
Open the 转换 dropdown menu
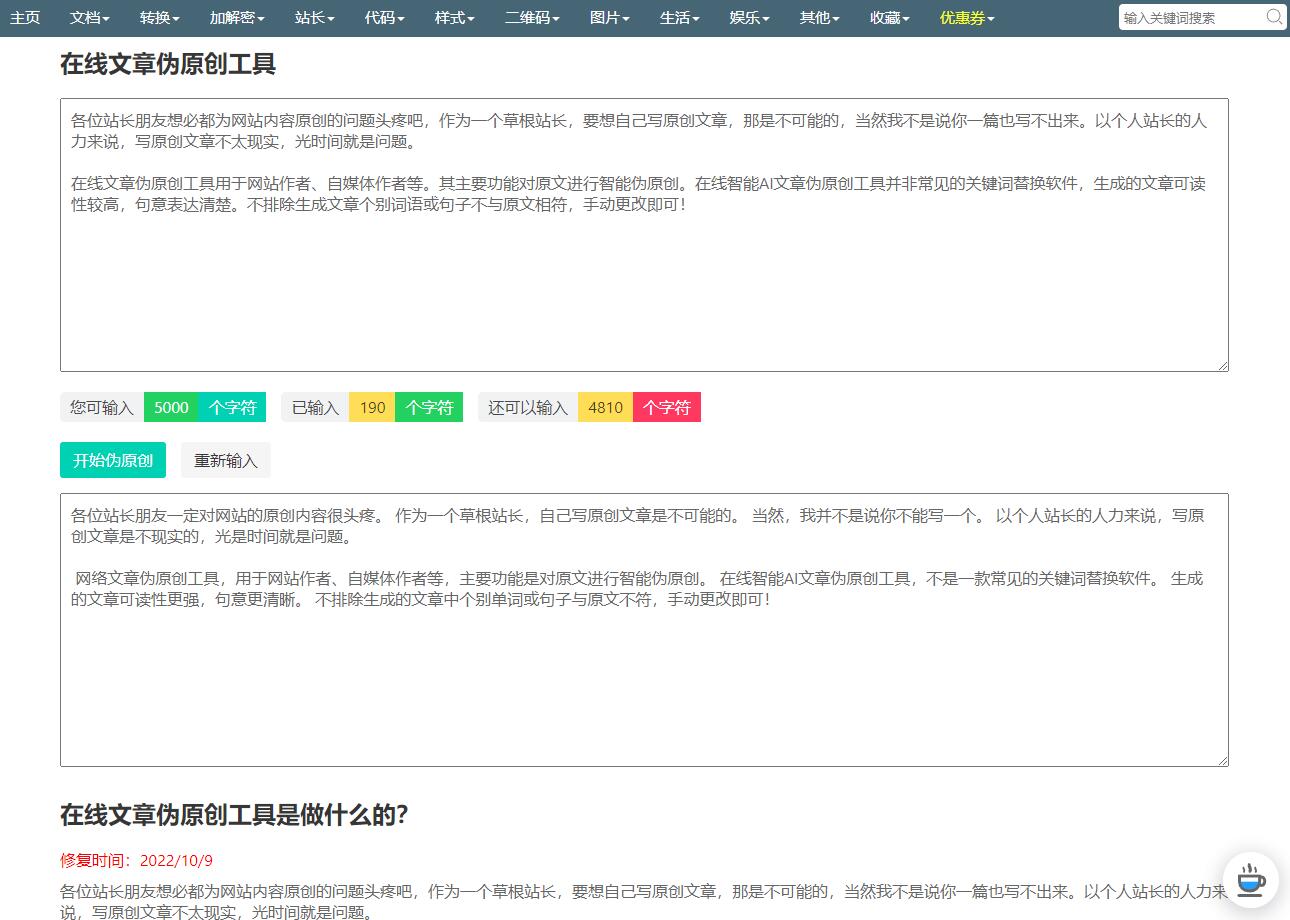click(x=158, y=17)
